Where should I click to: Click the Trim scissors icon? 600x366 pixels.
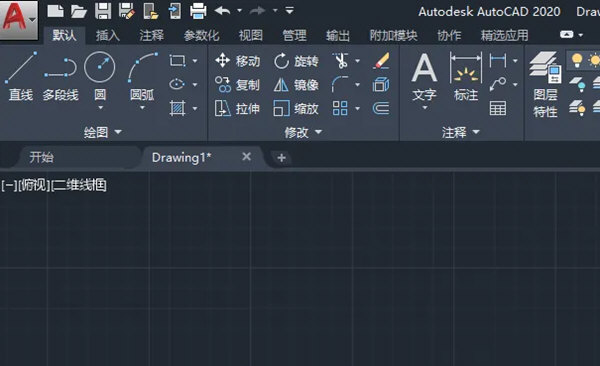pyautogui.click(x=341, y=60)
